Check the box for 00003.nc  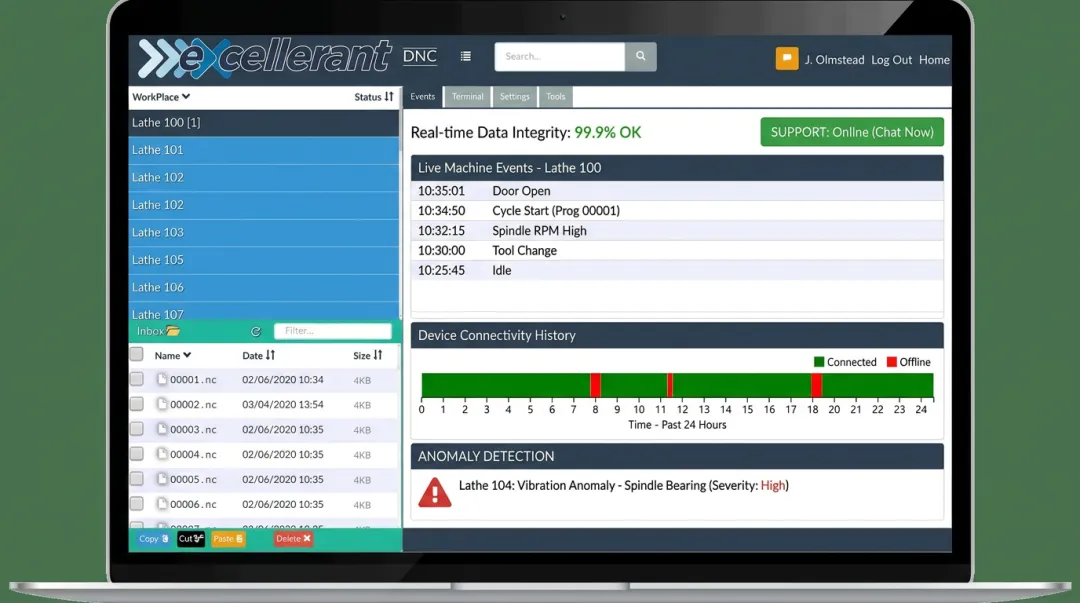click(x=136, y=429)
